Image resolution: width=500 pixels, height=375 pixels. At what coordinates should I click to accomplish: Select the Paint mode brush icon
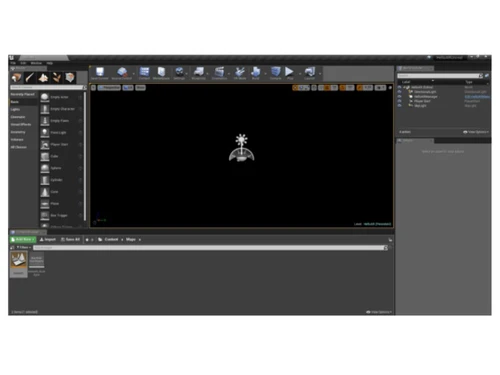point(30,78)
